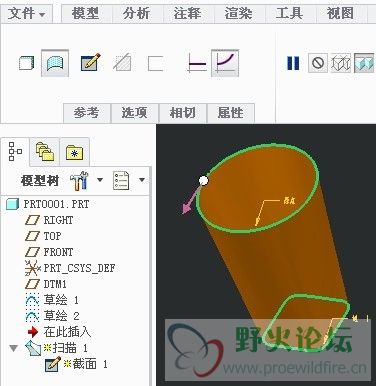The image size is (376, 386).
Task: Select 草绘 1 in model tree
Action: coord(52,300)
